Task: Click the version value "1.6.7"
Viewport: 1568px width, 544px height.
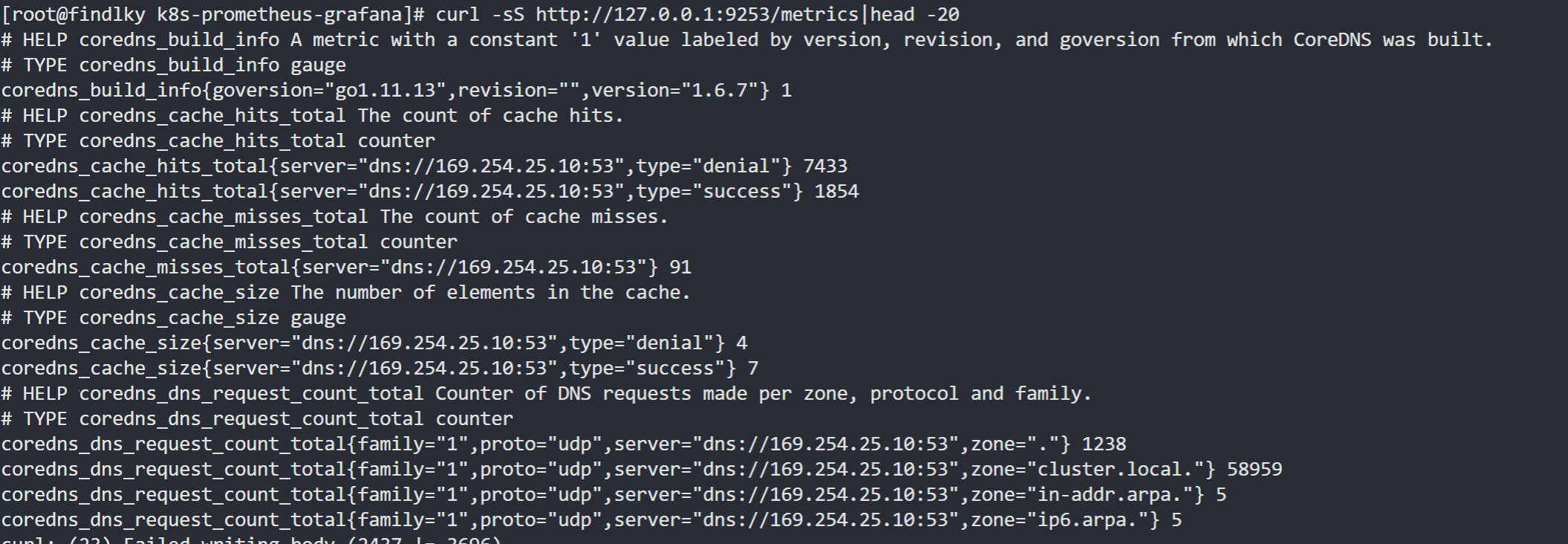Action: (x=719, y=90)
